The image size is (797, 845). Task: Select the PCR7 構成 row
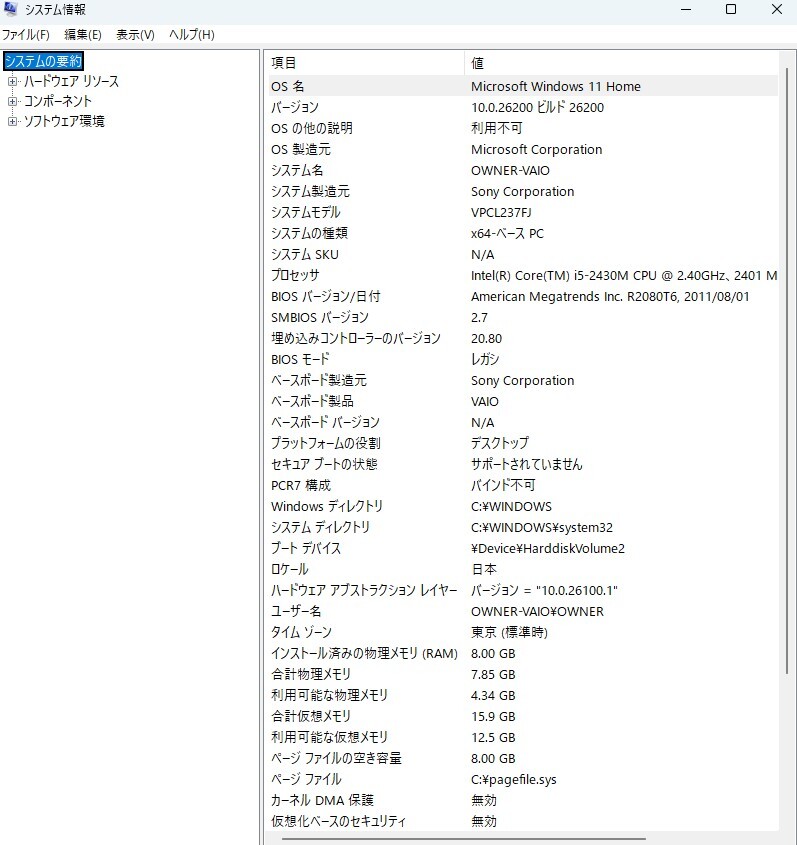(x=523, y=486)
